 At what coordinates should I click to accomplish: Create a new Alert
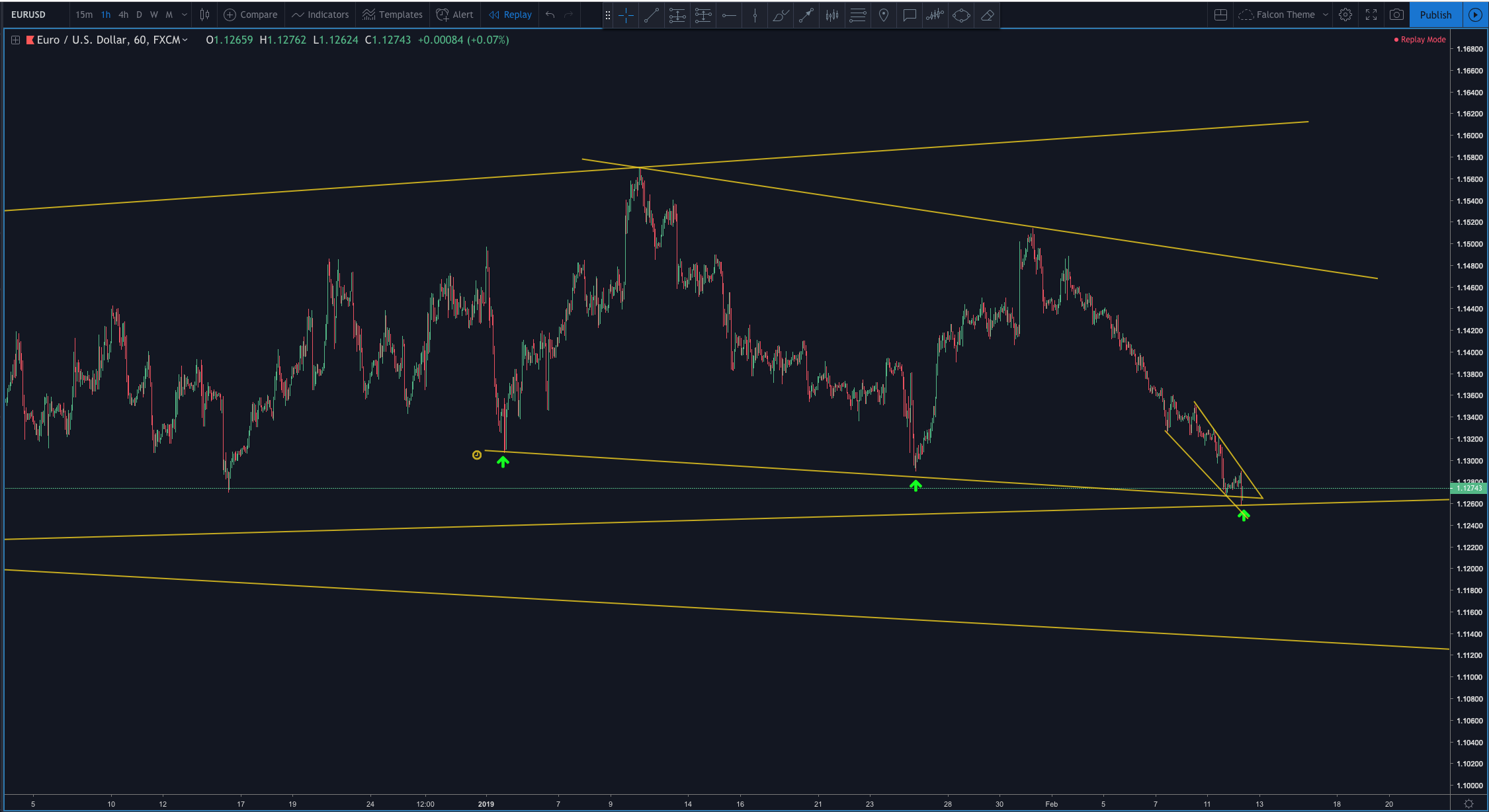(454, 15)
